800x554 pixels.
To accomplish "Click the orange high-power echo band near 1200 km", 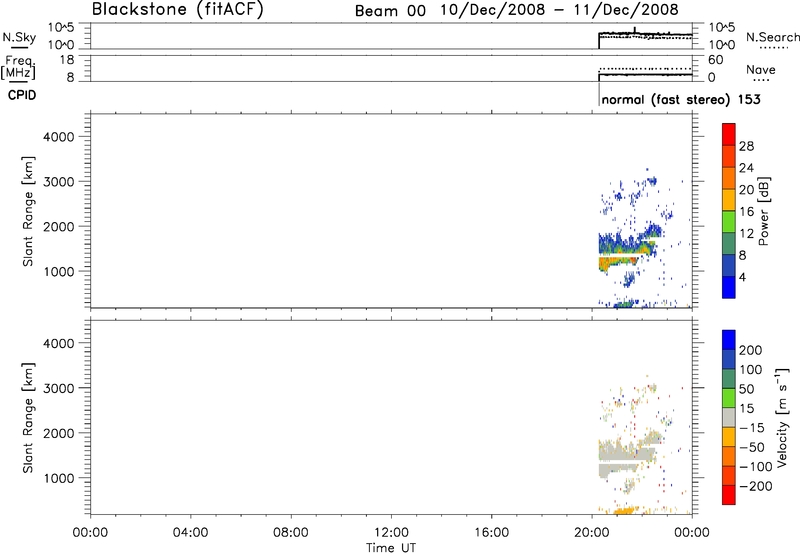I will 616,263.
